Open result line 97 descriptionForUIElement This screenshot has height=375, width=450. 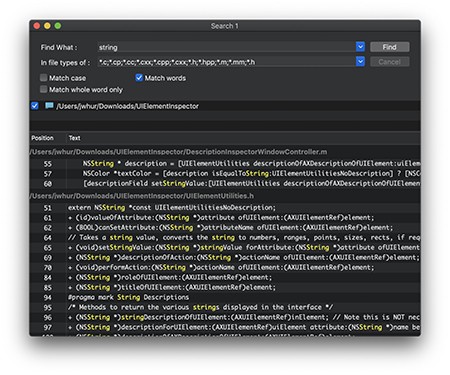point(225,327)
